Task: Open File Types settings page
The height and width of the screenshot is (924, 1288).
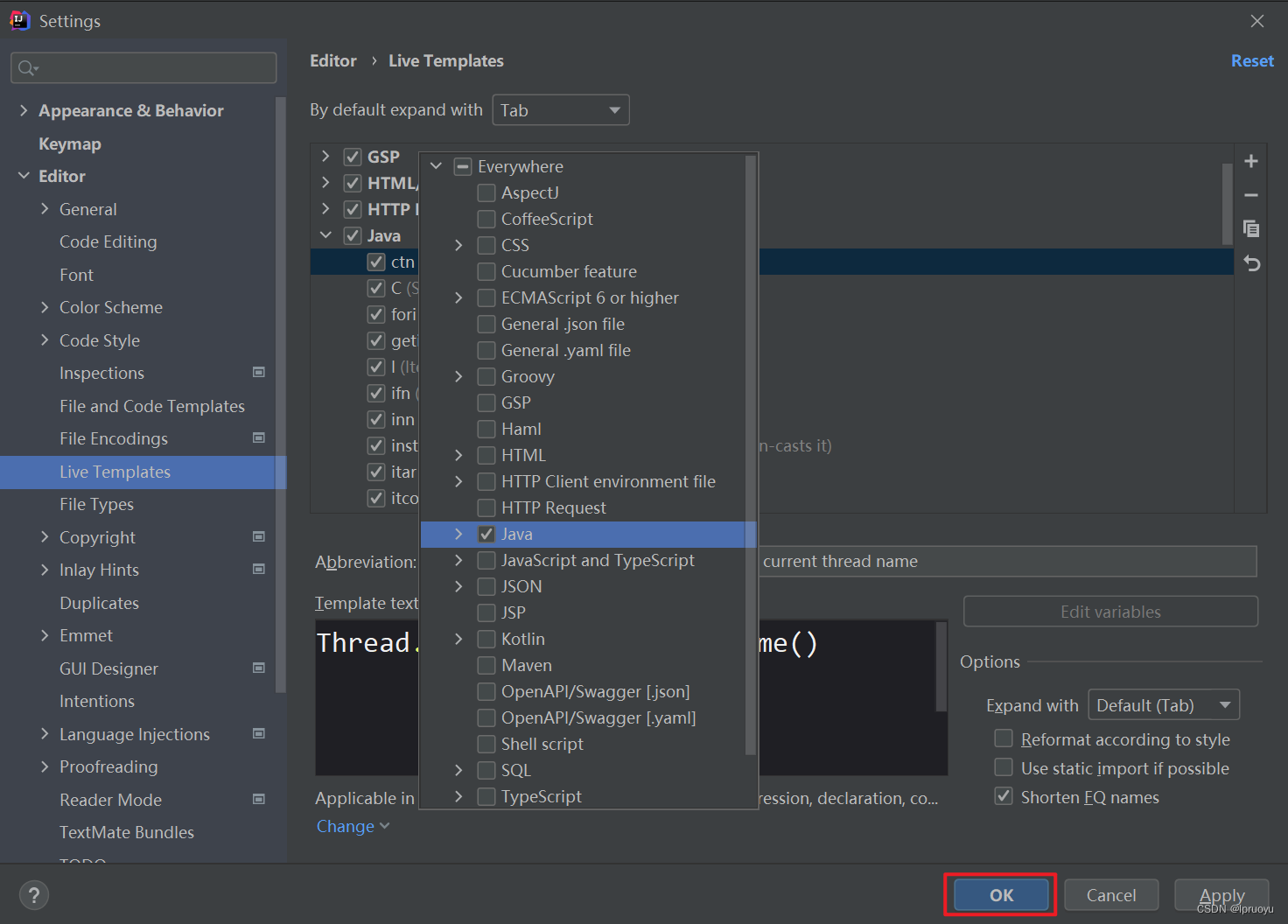Action: 96,504
